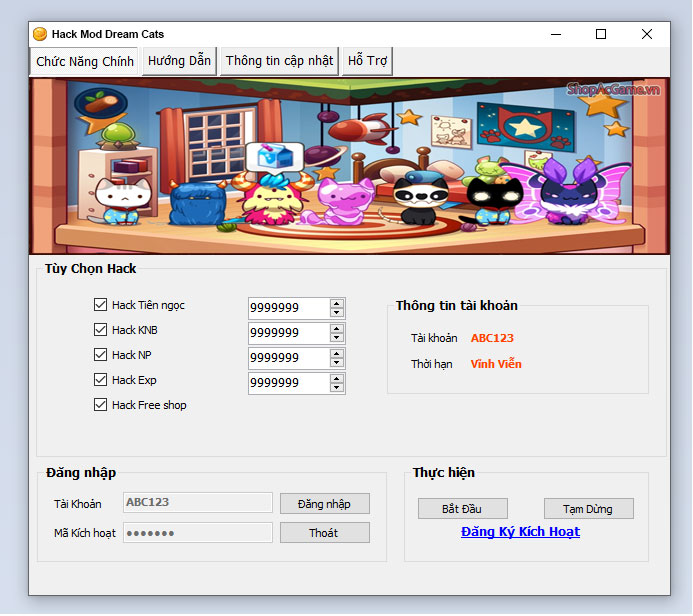Decrease the Hack KNB value with down arrow
Viewport: 693px width, 616px height.
[x=337, y=338]
